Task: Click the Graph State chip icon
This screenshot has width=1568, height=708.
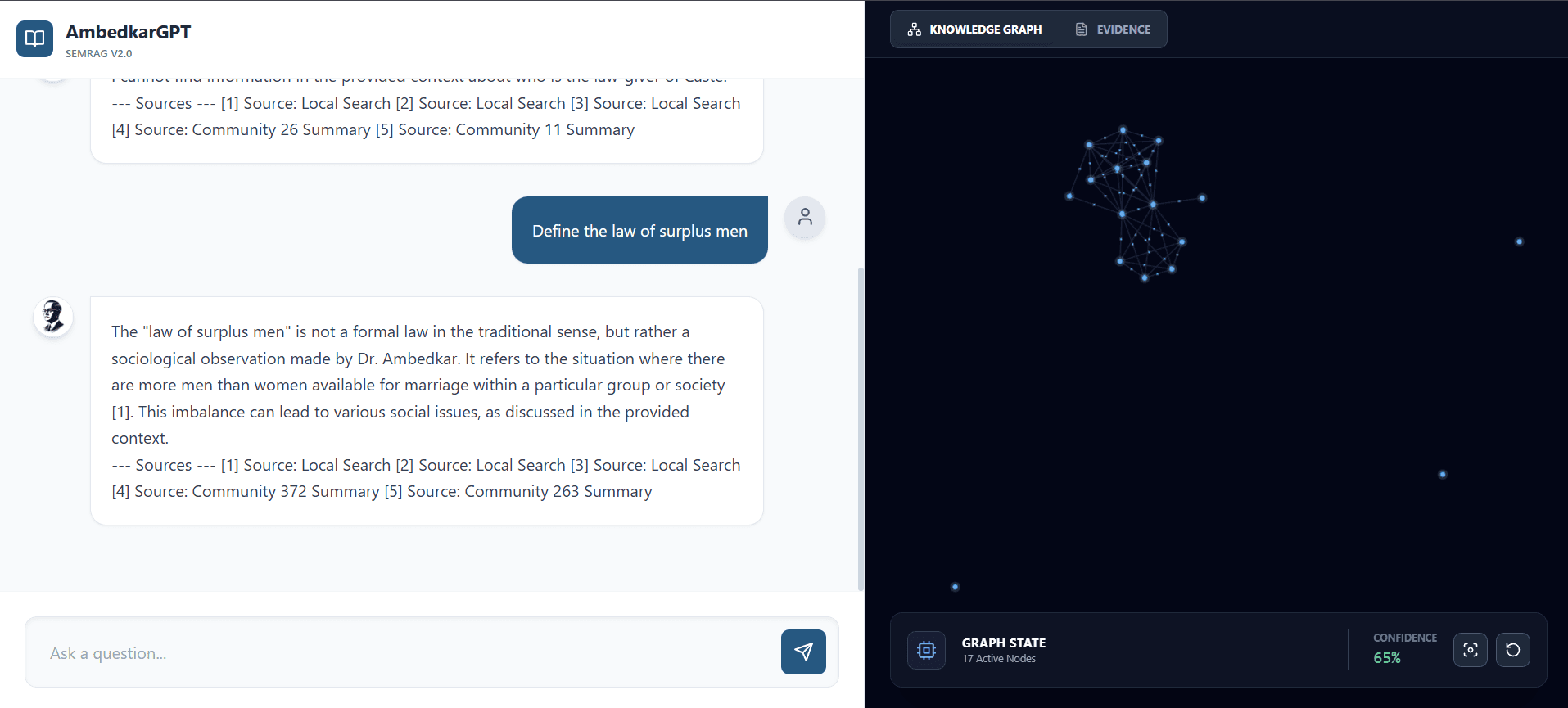Action: click(926, 651)
